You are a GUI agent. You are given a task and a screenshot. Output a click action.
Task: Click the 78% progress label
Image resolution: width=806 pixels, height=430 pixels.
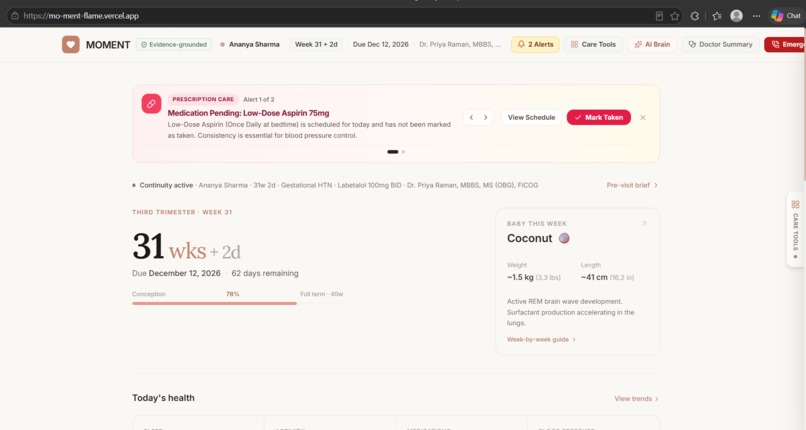(232, 294)
